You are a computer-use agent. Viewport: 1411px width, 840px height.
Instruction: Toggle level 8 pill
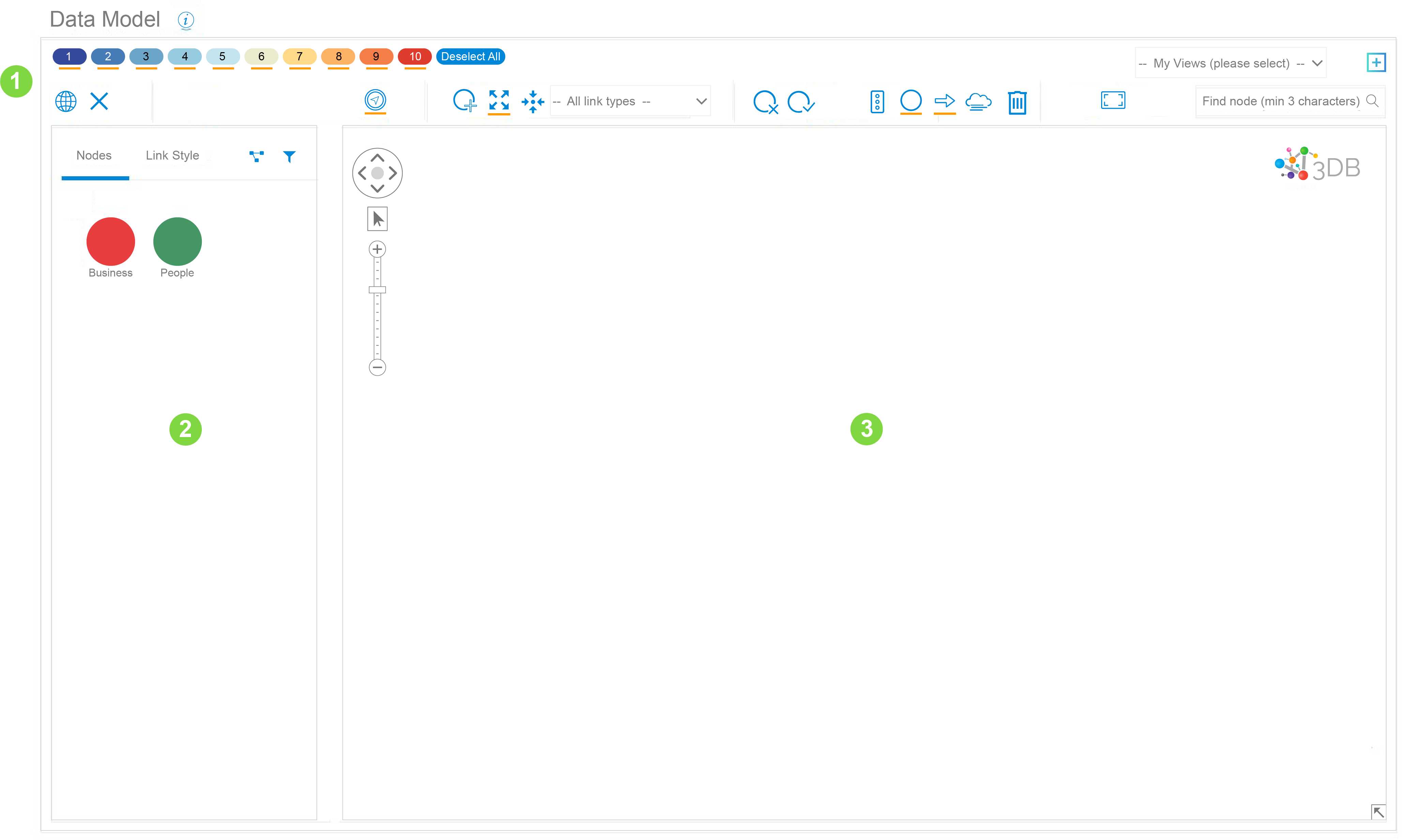point(338,57)
